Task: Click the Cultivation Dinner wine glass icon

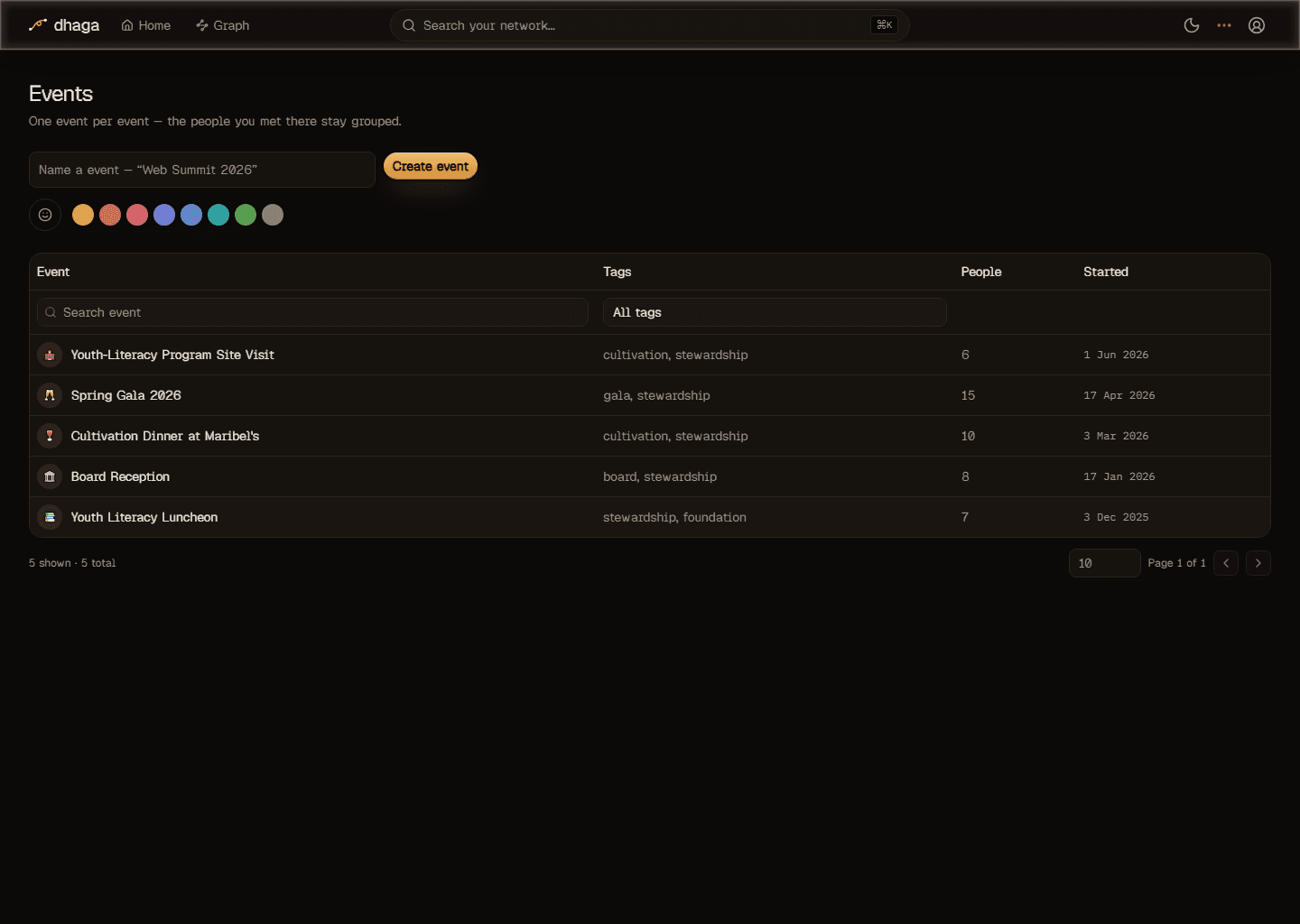Action: [50, 436]
